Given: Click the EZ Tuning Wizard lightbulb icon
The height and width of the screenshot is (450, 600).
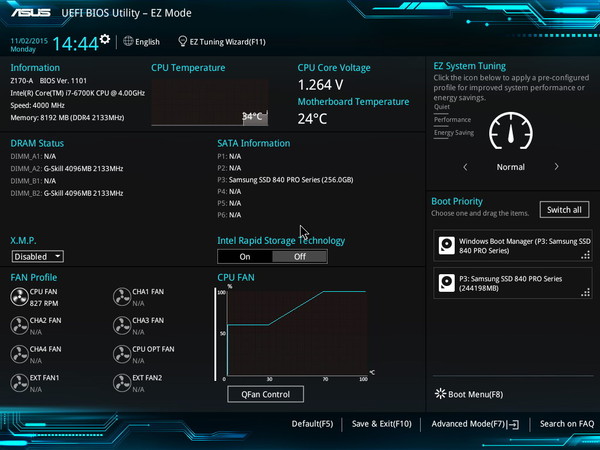Looking at the screenshot, I should point(183,41).
